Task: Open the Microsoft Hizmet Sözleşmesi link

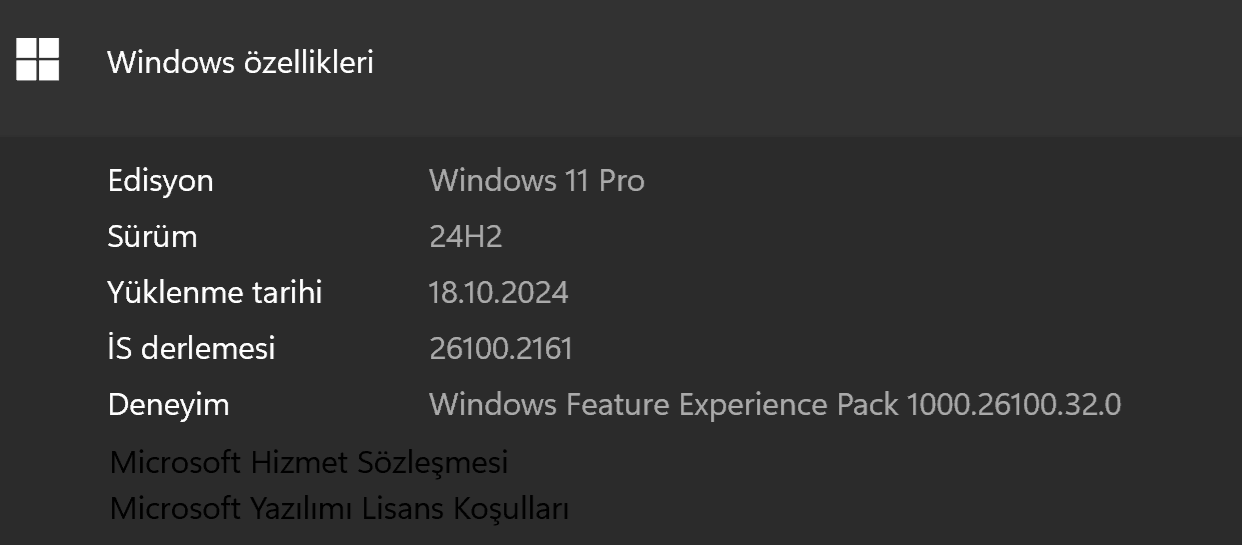Action: click(309, 462)
